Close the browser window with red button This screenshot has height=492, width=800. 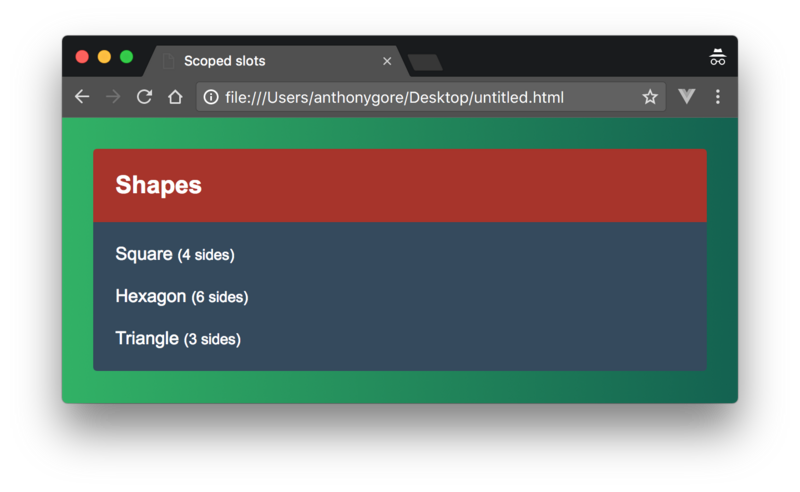(x=82, y=57)
